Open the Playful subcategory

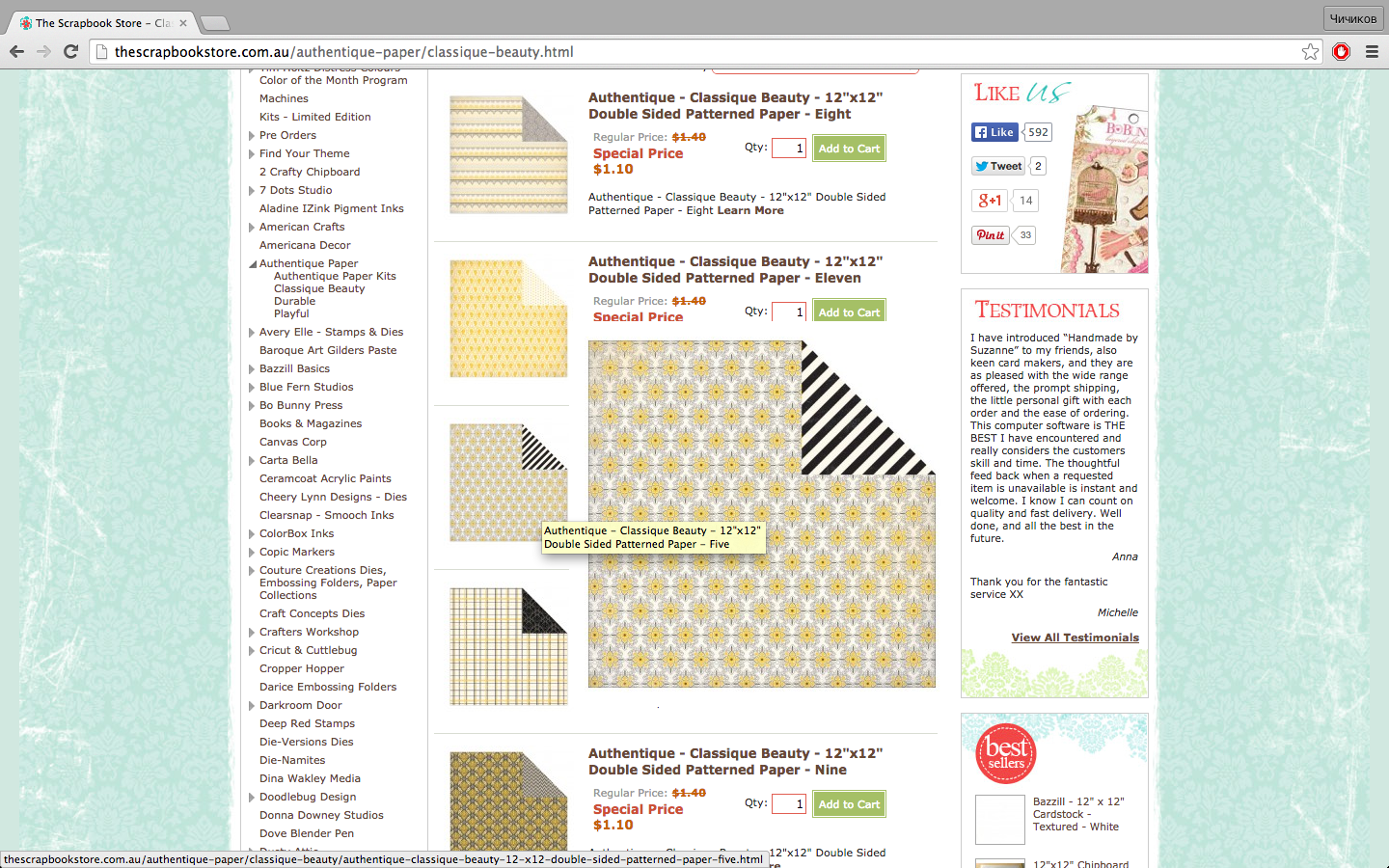(x=291, y=313)
